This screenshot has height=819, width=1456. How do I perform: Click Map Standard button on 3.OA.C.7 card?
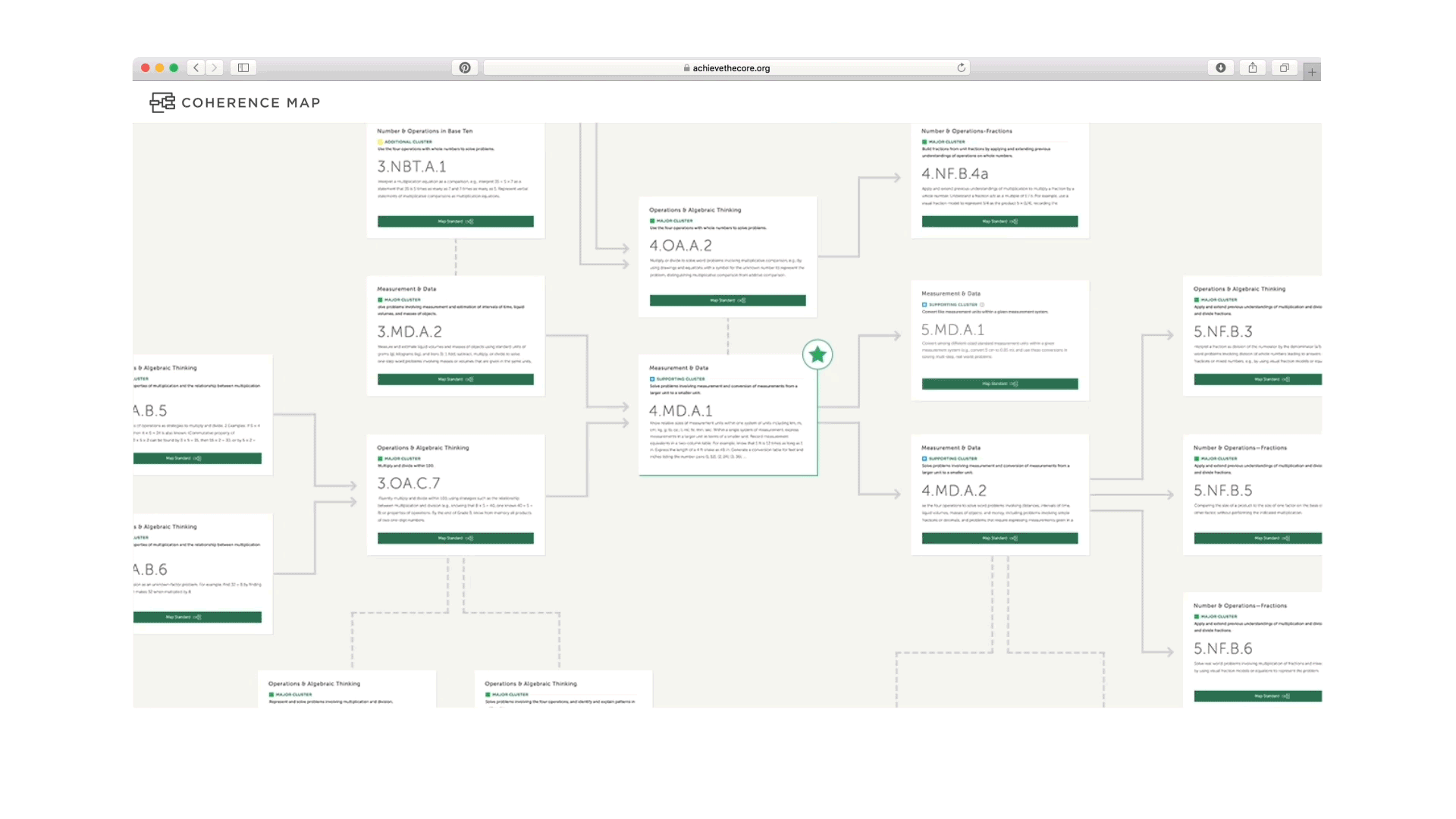pos(456,538)
